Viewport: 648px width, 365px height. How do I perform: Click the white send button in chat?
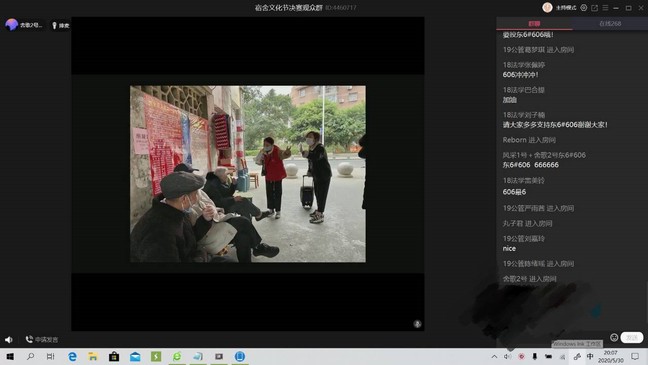[x=631, y=338]
